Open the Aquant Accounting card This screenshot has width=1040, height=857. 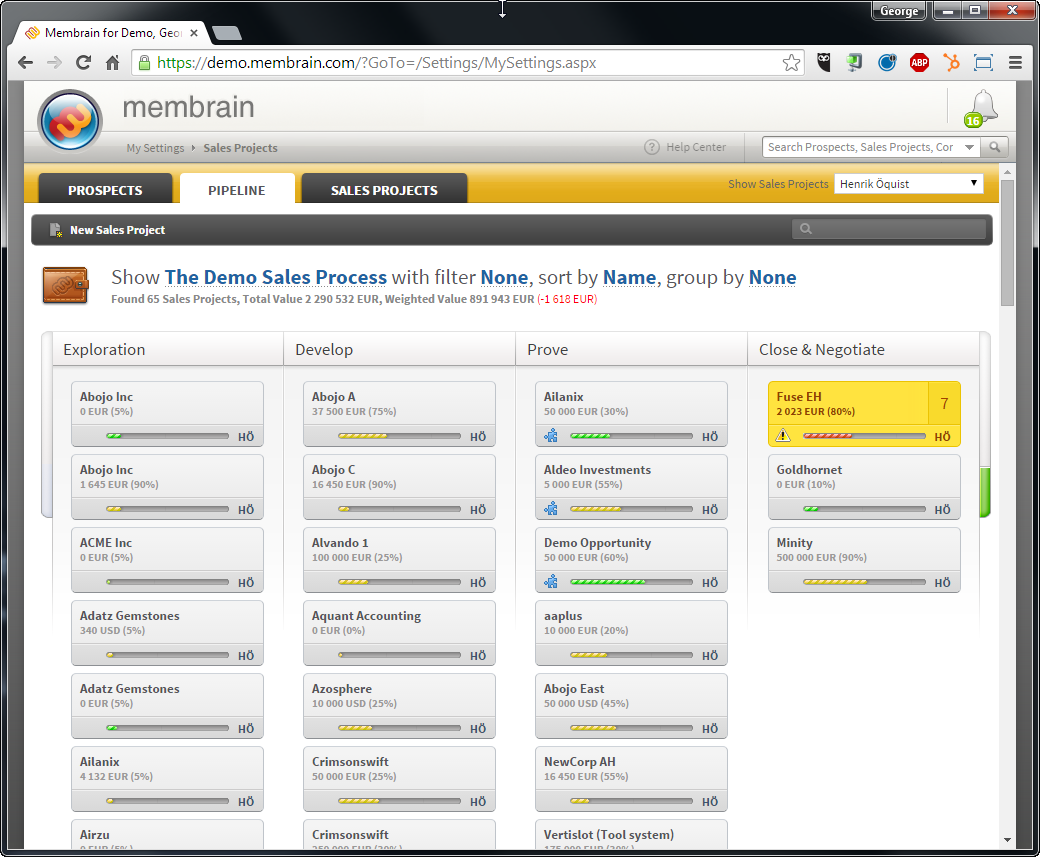pos(399,633)
